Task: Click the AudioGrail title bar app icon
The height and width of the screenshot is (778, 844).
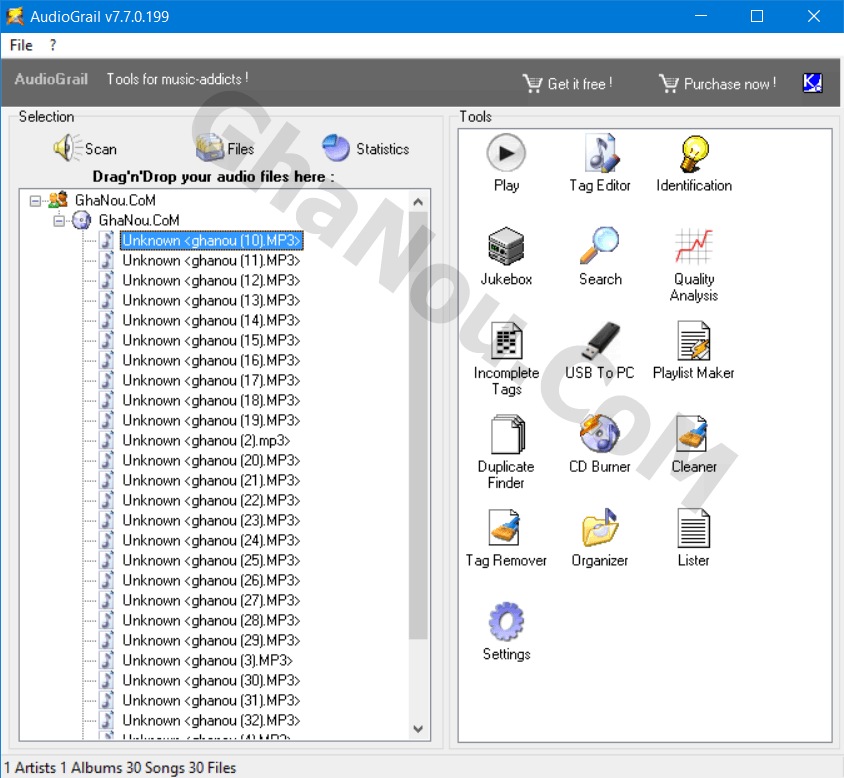Action: pyautogui.click(x=15, y=16)
